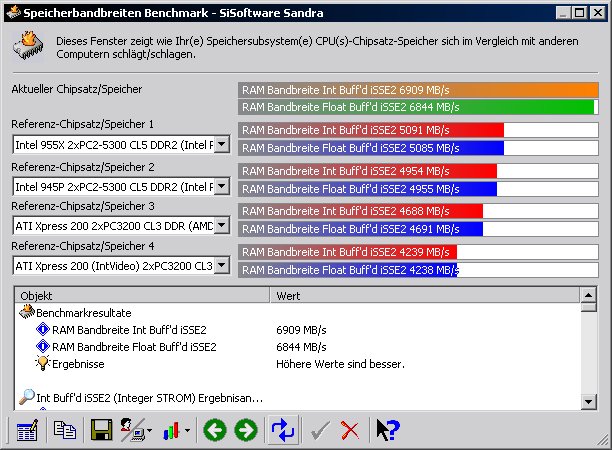
Task: Click results list scroll up arrow
Action: tap(588, 295)
